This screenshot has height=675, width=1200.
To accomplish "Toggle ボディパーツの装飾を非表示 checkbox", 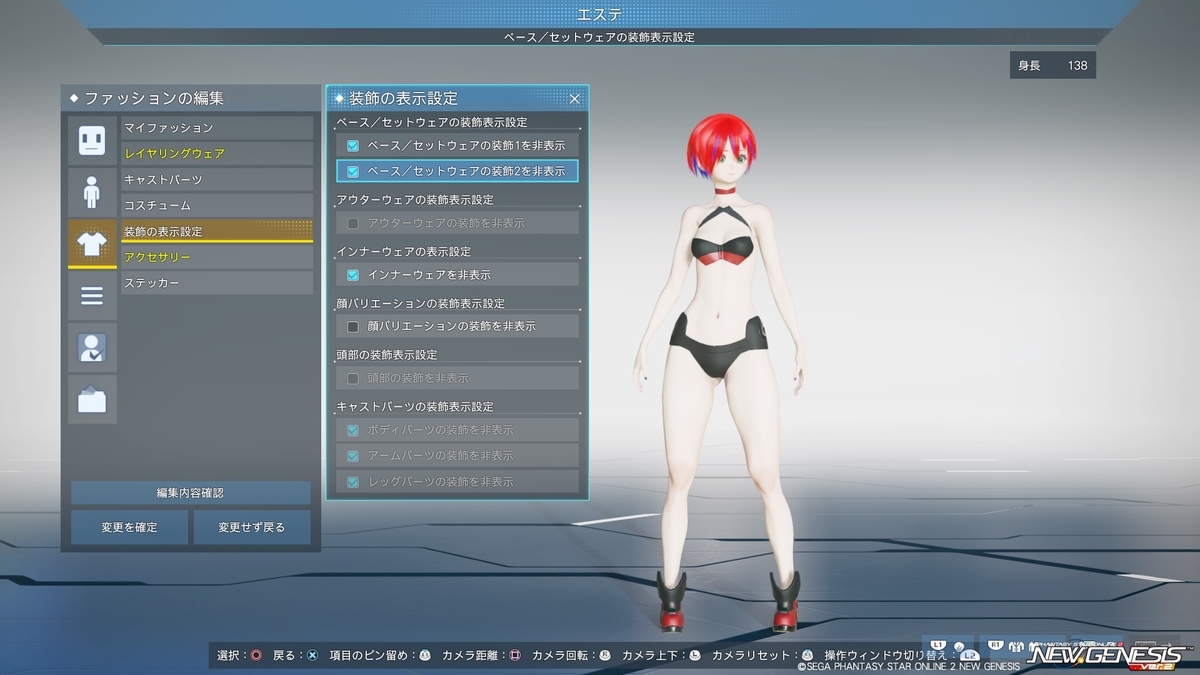I will [352, 430].
